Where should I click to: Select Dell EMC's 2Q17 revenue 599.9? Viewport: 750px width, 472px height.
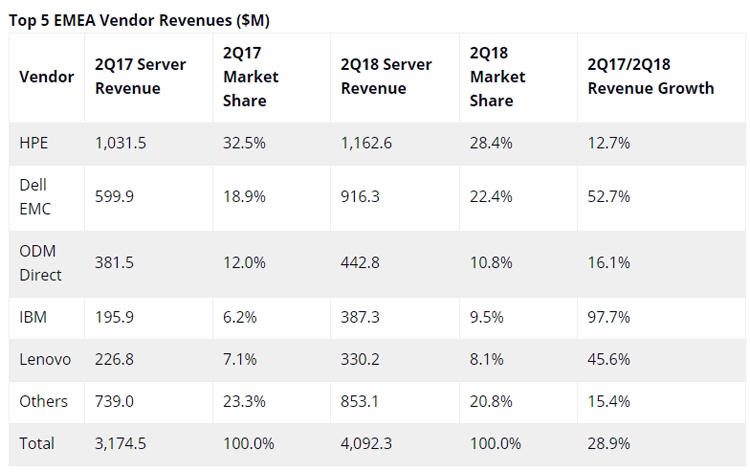114,197
